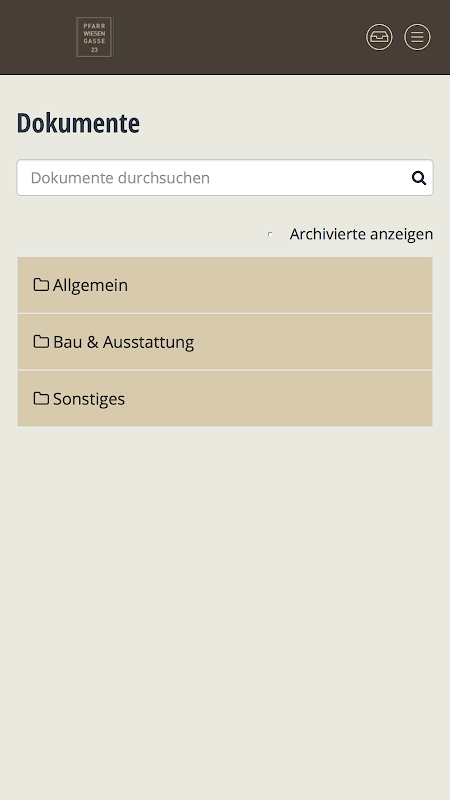The image size is (450, 800).
Task: Click the folder icon beside Bau & Ausstattung
Action: (x=41, y=341)
